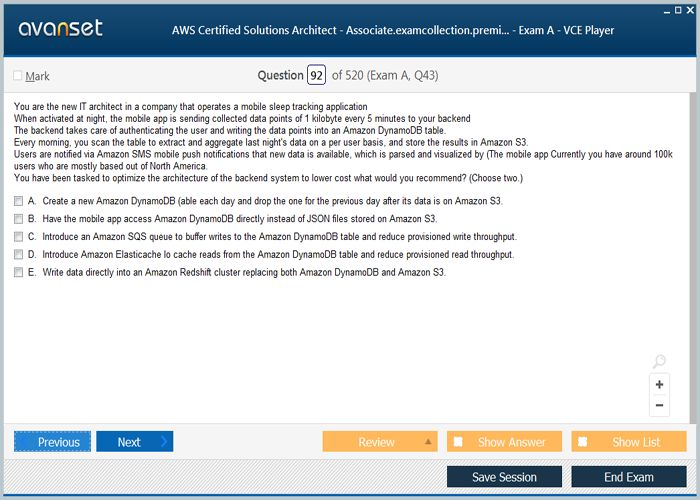The image size is (700, 500).
Task: Select answer A checkbox
Action: (18, 201)
